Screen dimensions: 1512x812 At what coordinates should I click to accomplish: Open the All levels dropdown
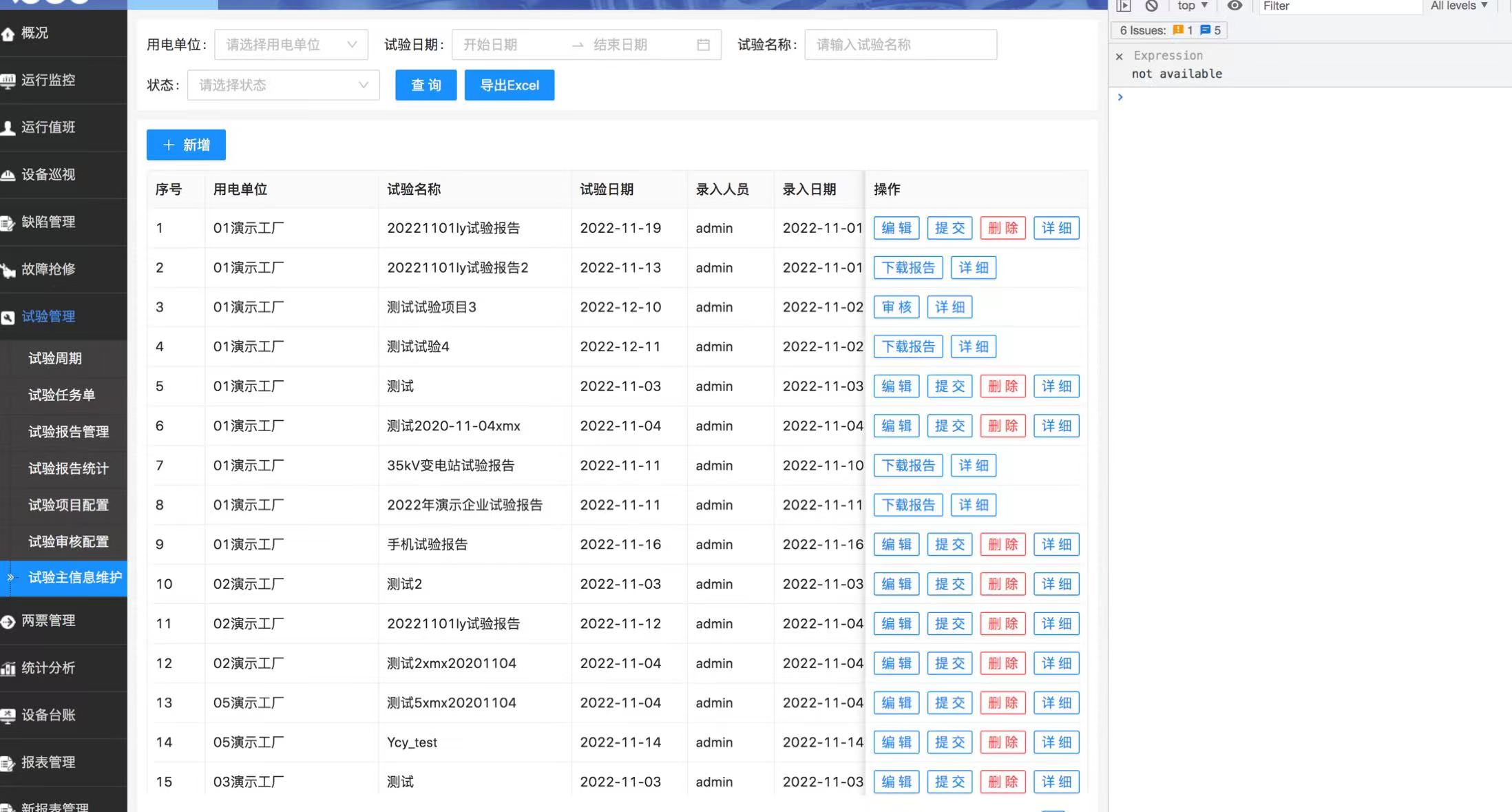click(x=1459, y=6)
